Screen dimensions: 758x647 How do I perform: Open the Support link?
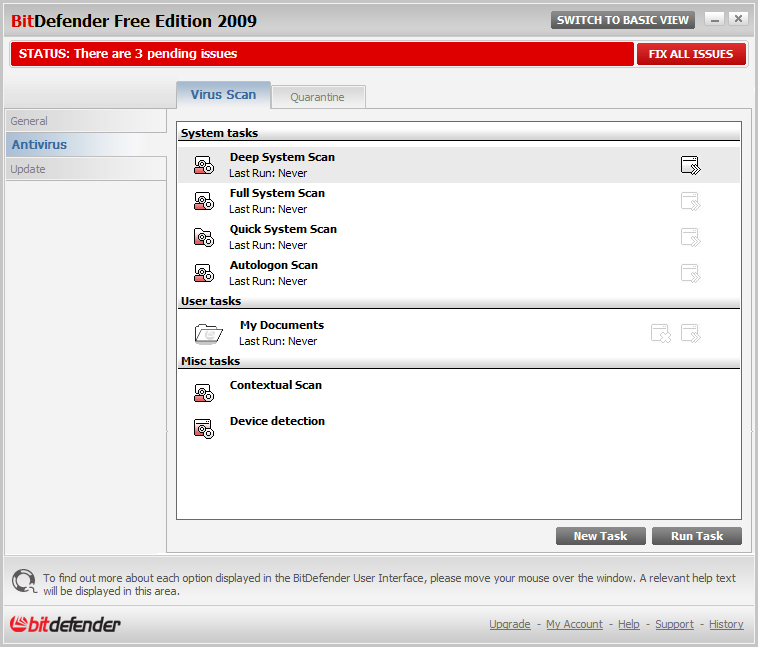click(x=674, y=624)
